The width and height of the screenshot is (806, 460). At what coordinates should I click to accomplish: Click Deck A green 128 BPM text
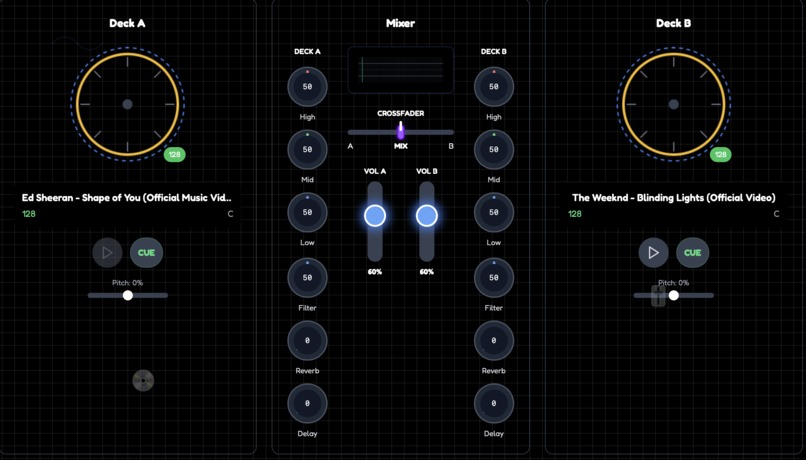[29, 214]
